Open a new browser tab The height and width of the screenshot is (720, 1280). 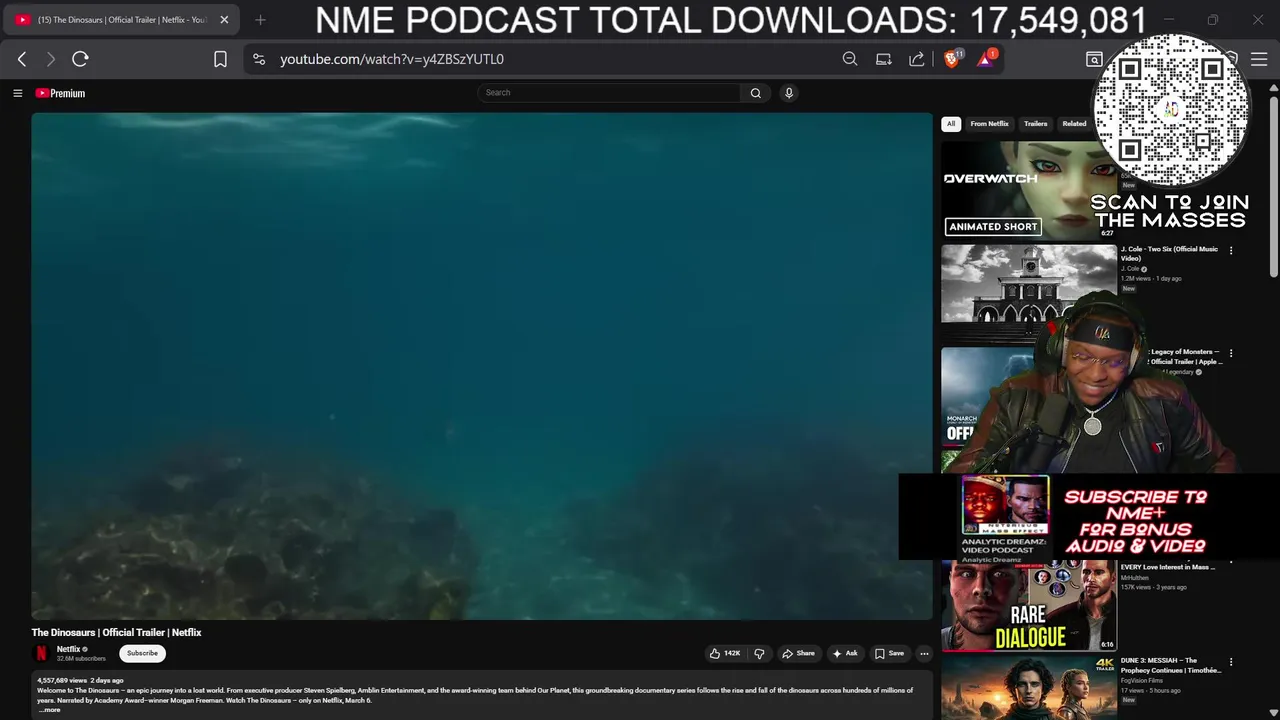pos(260,19)
